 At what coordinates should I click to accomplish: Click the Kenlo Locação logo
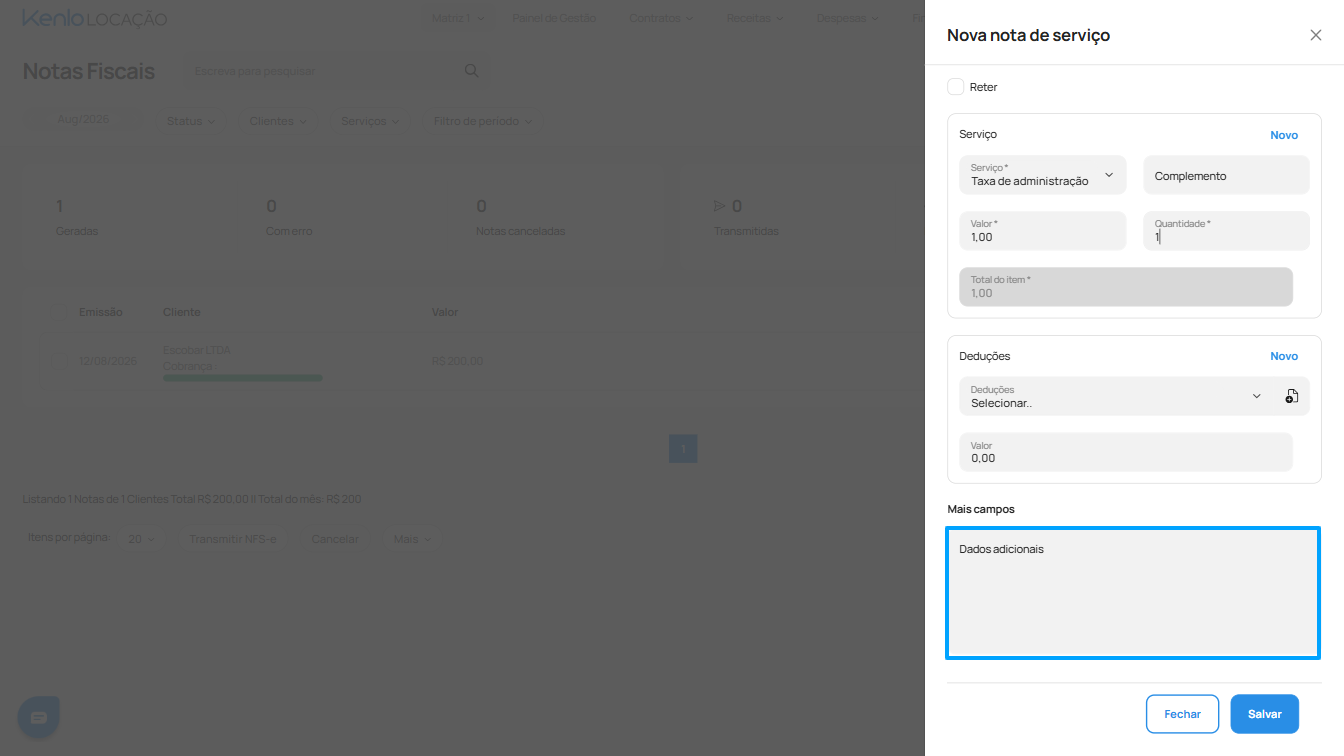click(x=94, y=19)
